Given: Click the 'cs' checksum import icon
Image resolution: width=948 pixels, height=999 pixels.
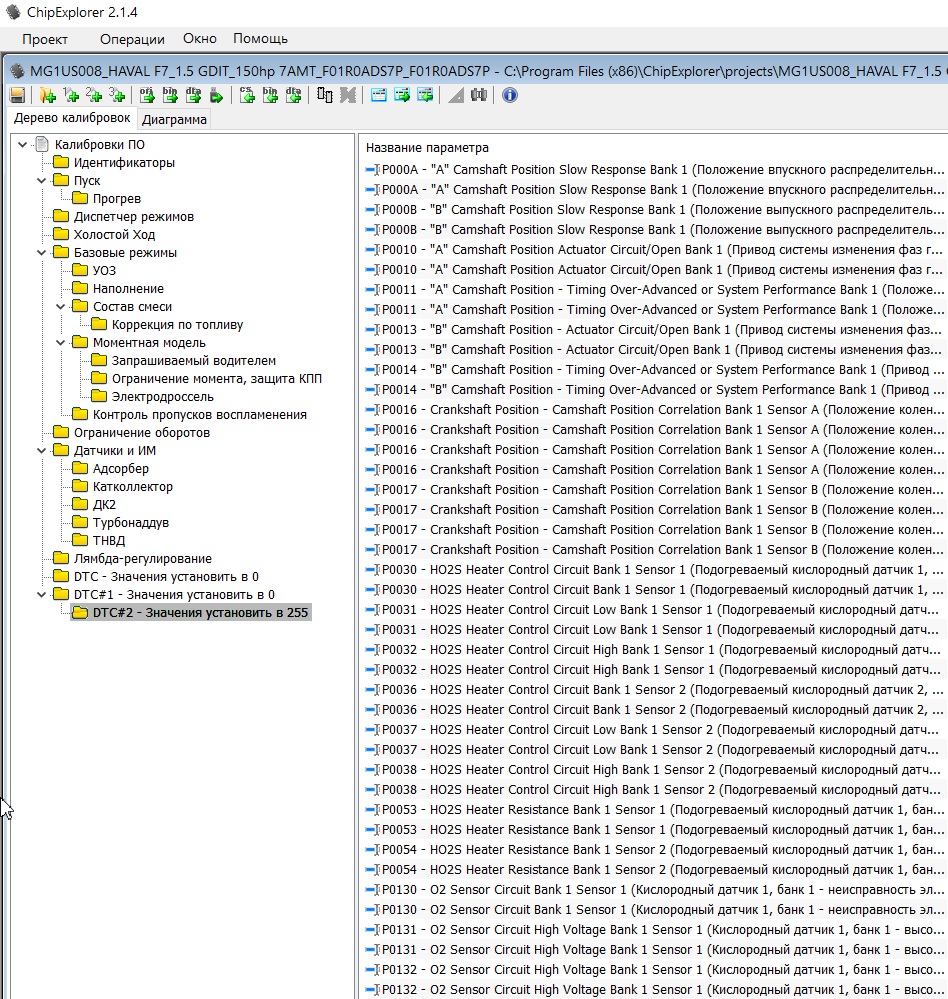Looking at the screenshot, I should click(247, 95).
